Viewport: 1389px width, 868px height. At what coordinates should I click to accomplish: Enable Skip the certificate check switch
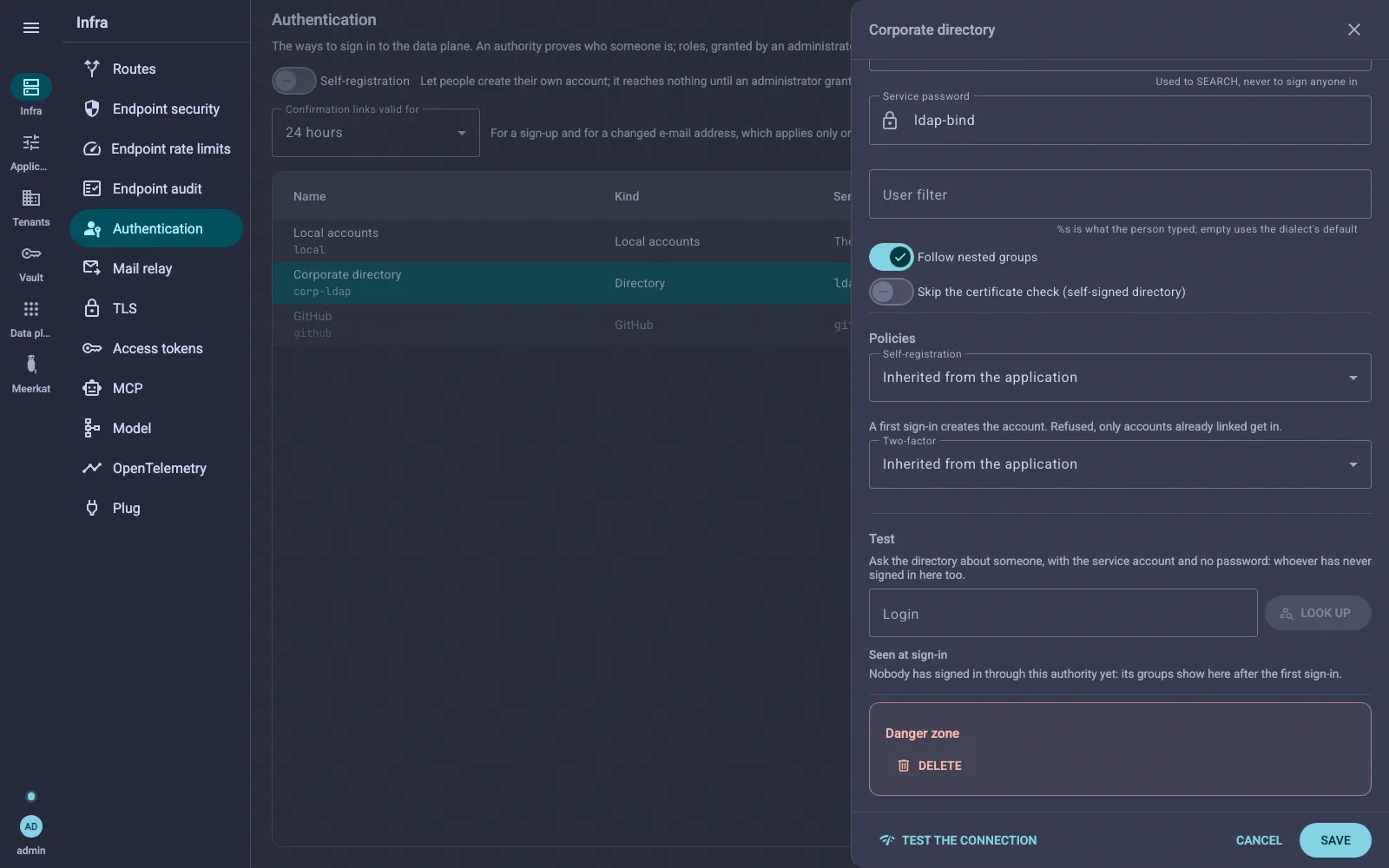(892, 292)
